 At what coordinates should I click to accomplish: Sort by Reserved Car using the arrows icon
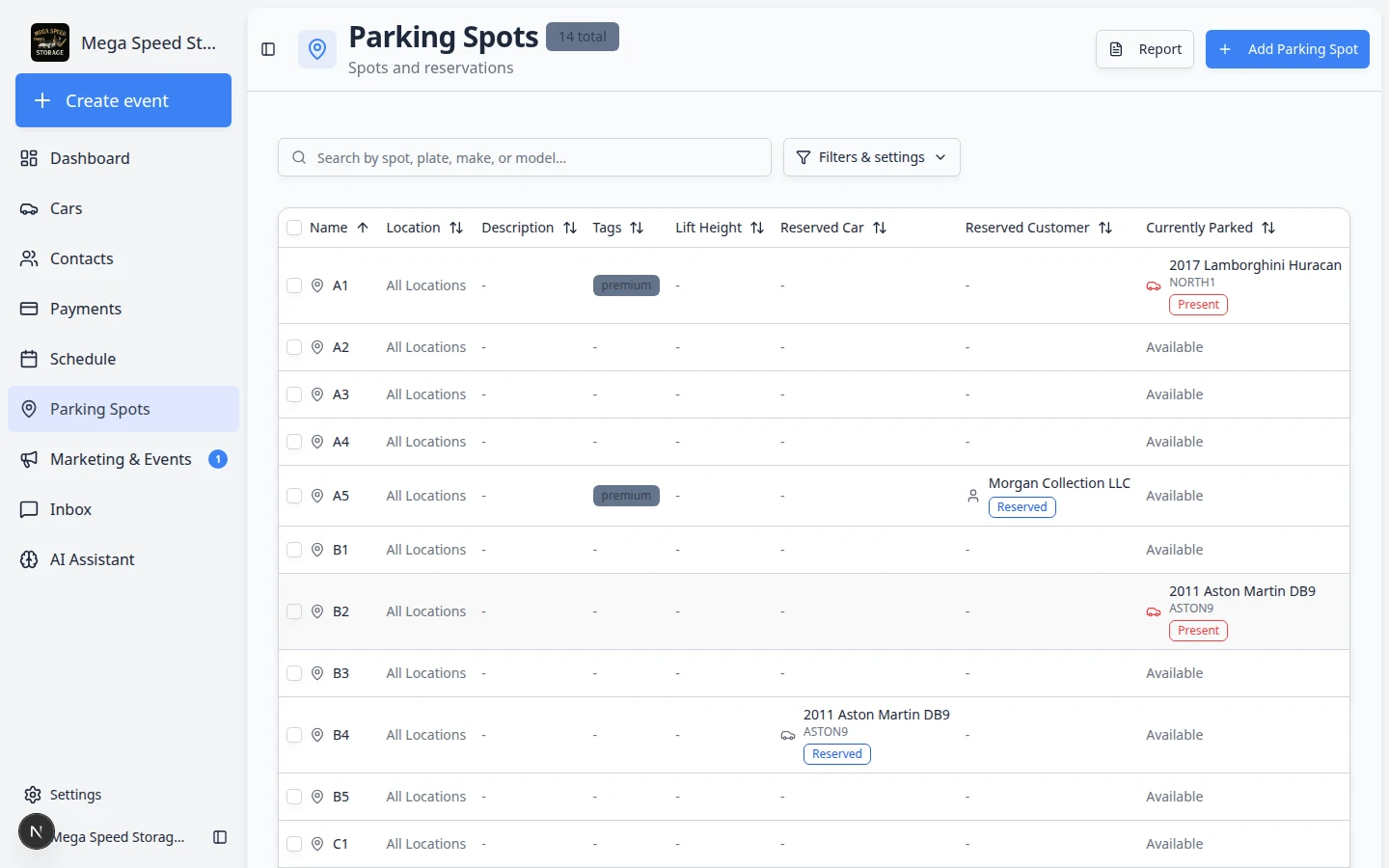880,228
